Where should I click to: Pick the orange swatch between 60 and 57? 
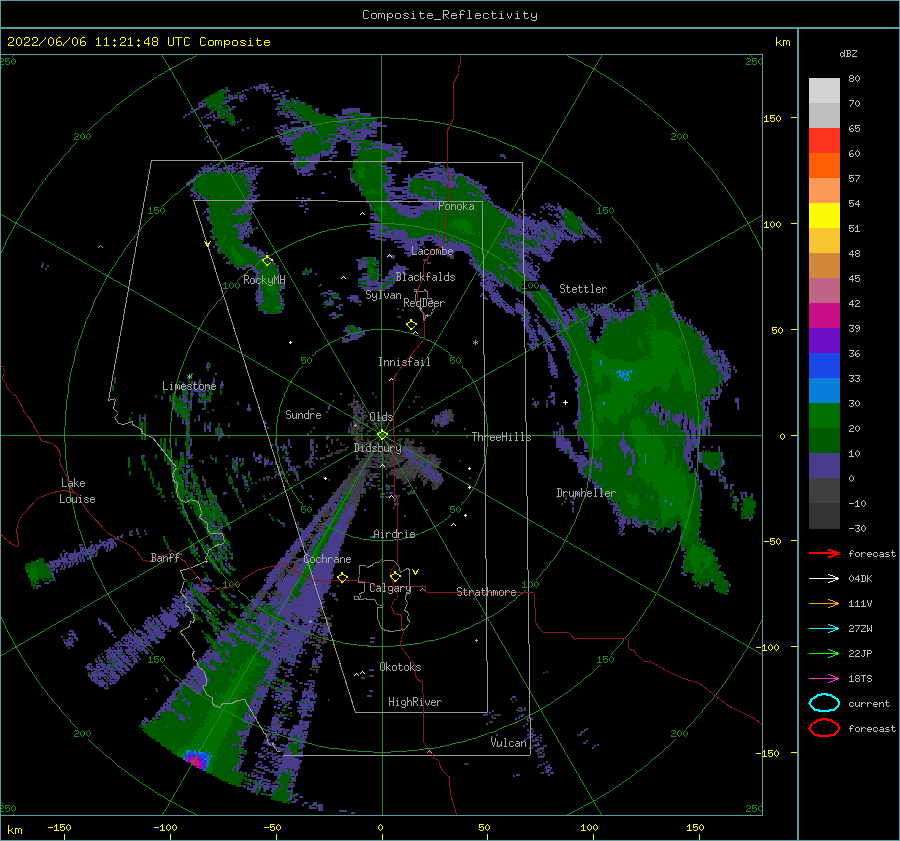coord(824,166)
